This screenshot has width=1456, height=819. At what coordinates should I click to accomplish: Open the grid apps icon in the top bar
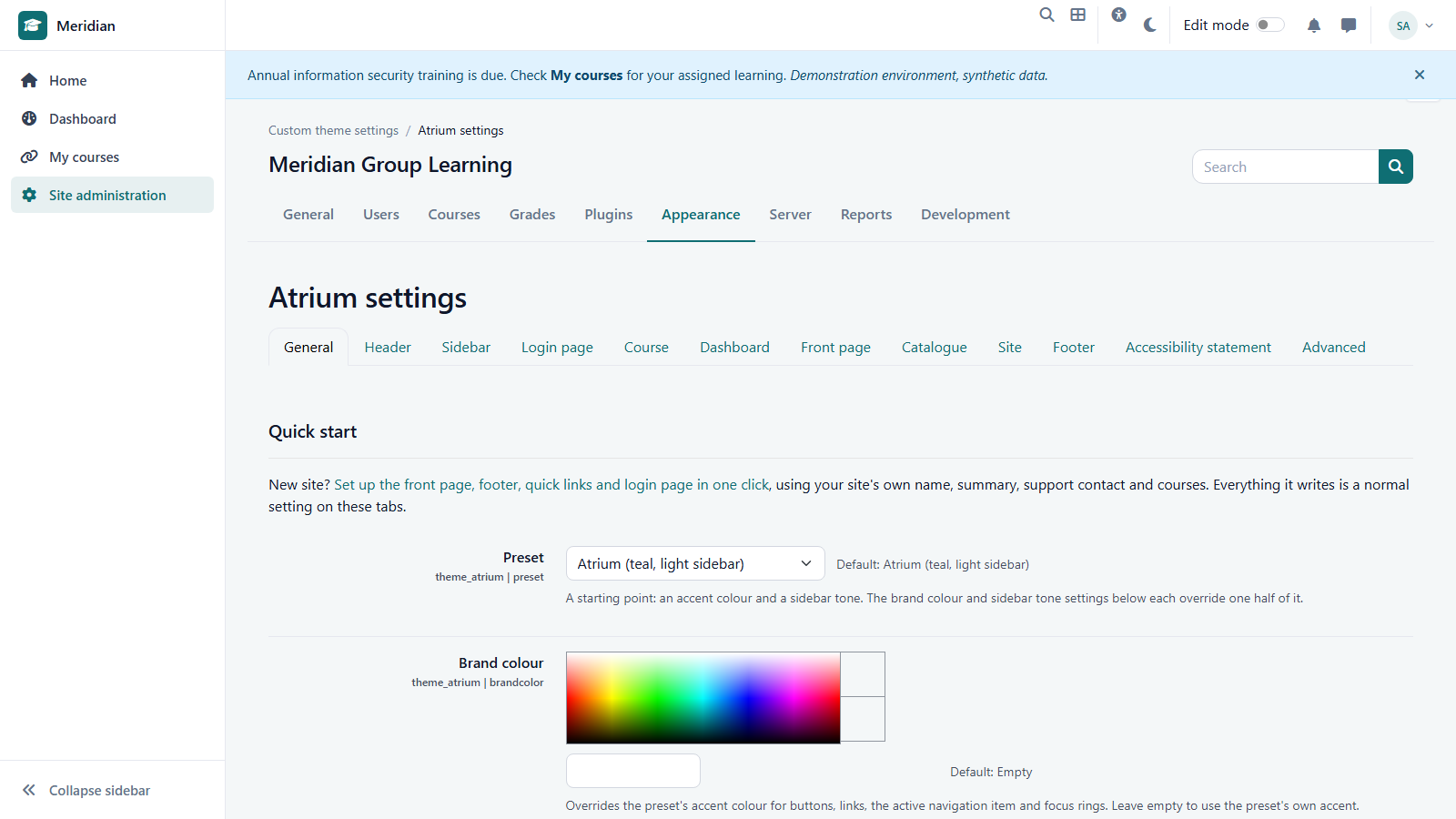(x=1078, y=15)
